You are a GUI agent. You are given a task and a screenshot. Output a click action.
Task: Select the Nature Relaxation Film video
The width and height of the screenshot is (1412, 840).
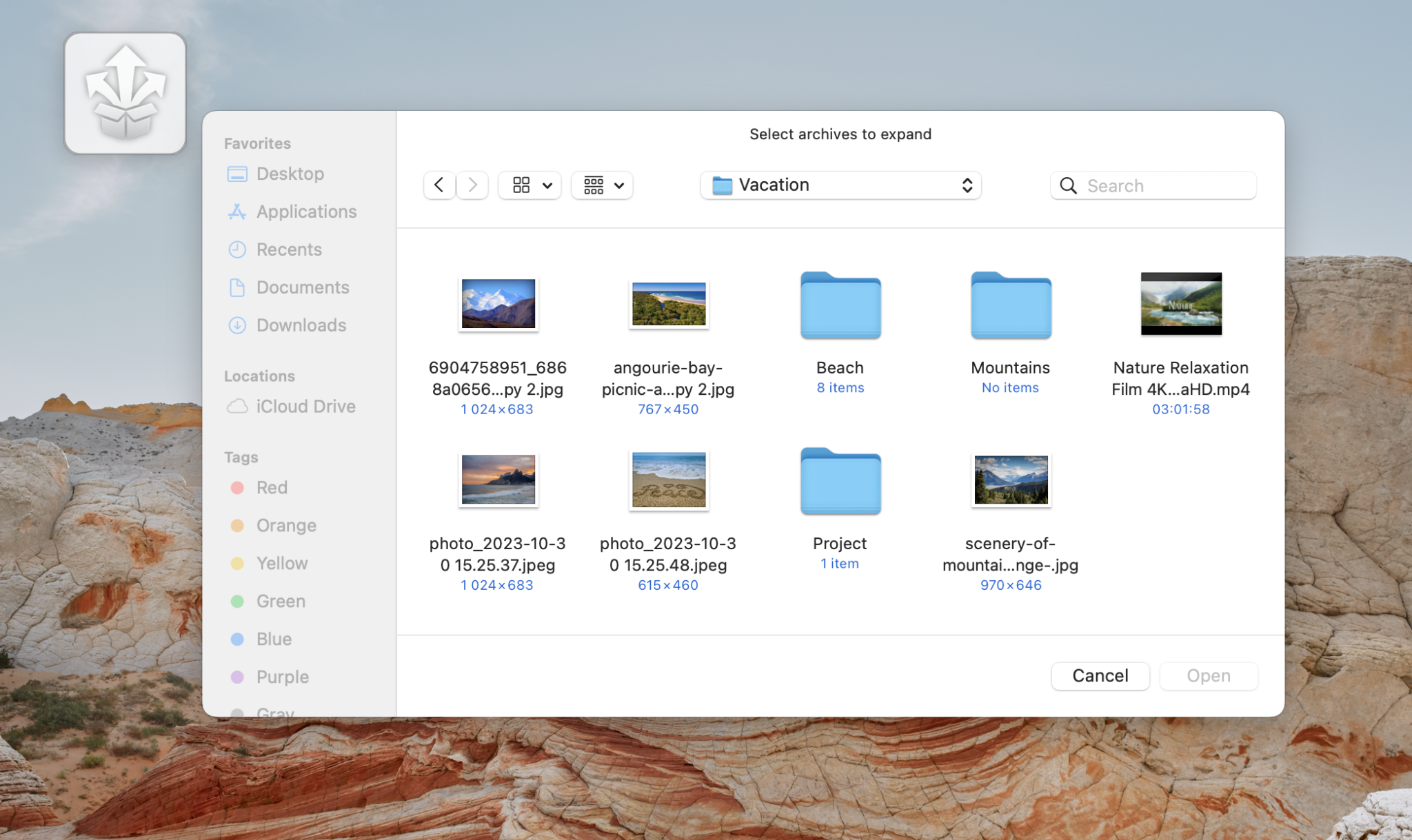click(1180, 303)
